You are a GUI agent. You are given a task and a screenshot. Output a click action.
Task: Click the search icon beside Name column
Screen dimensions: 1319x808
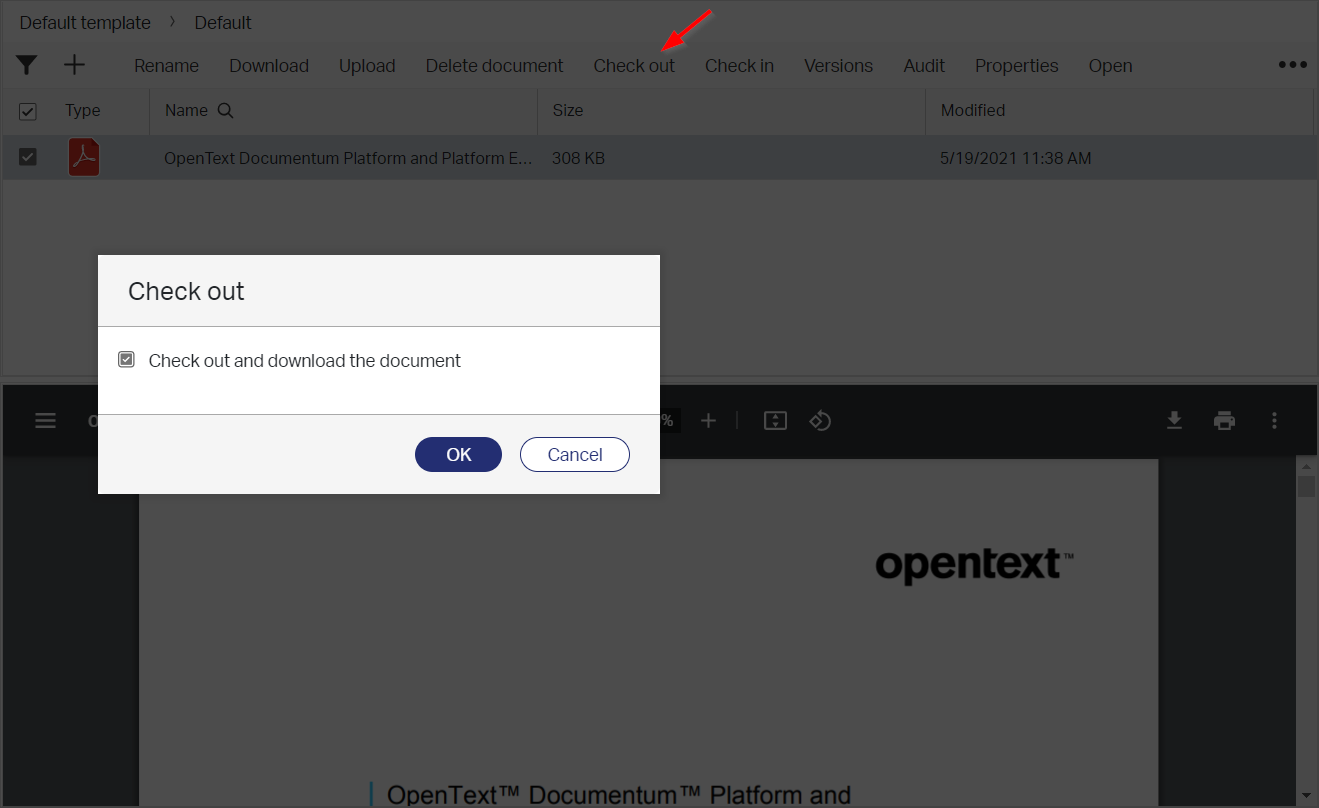pos(226,111)
